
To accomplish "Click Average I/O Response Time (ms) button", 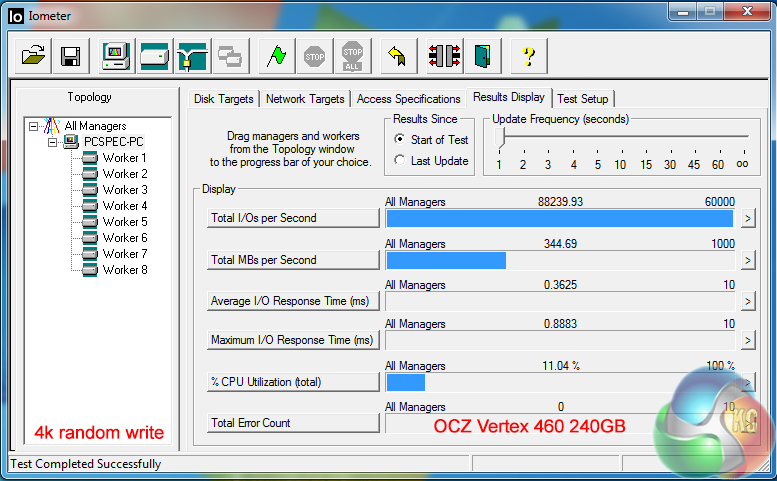I will tap(293, 301).
